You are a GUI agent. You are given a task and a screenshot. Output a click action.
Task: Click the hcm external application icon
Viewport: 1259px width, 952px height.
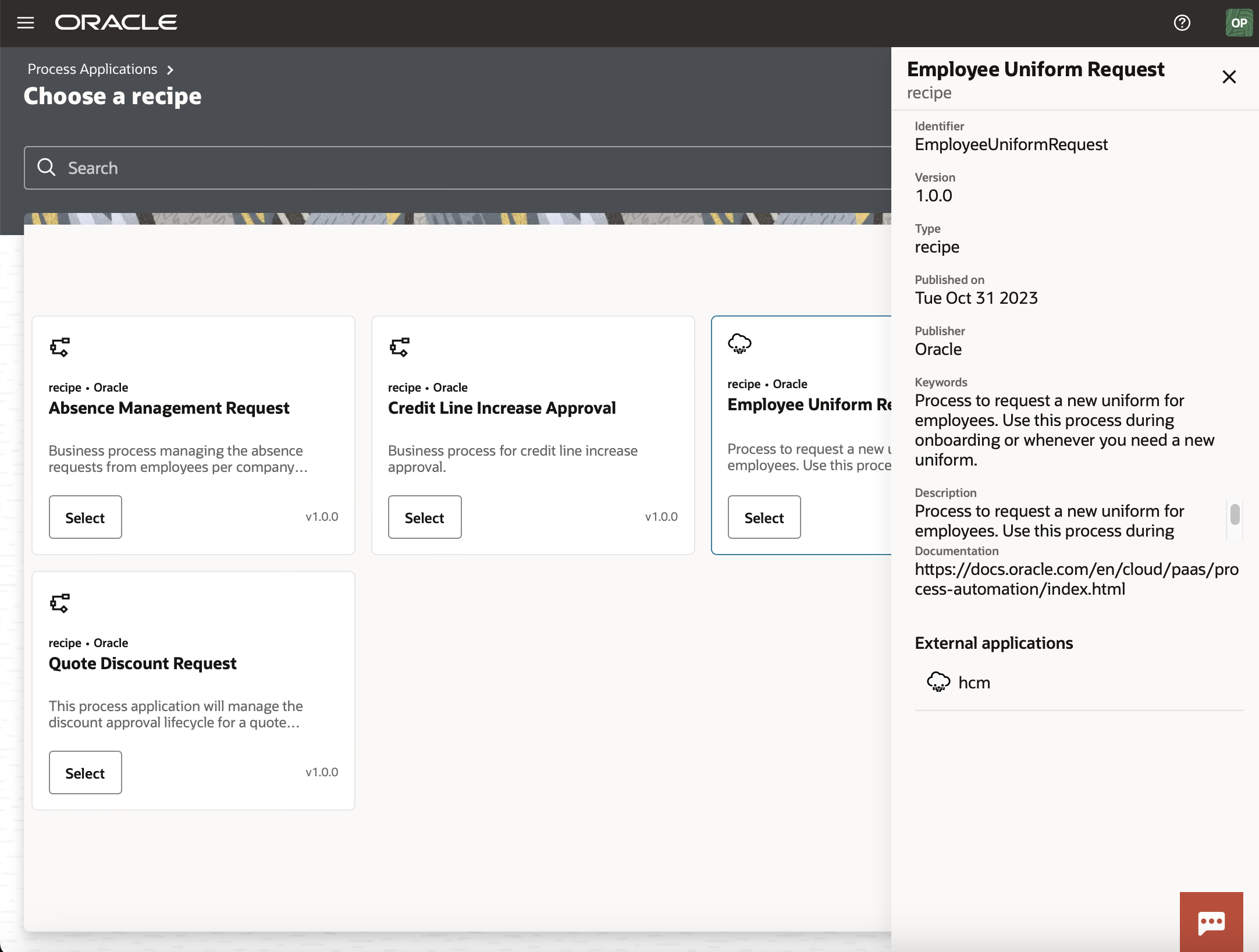click(x=938, y=681)
